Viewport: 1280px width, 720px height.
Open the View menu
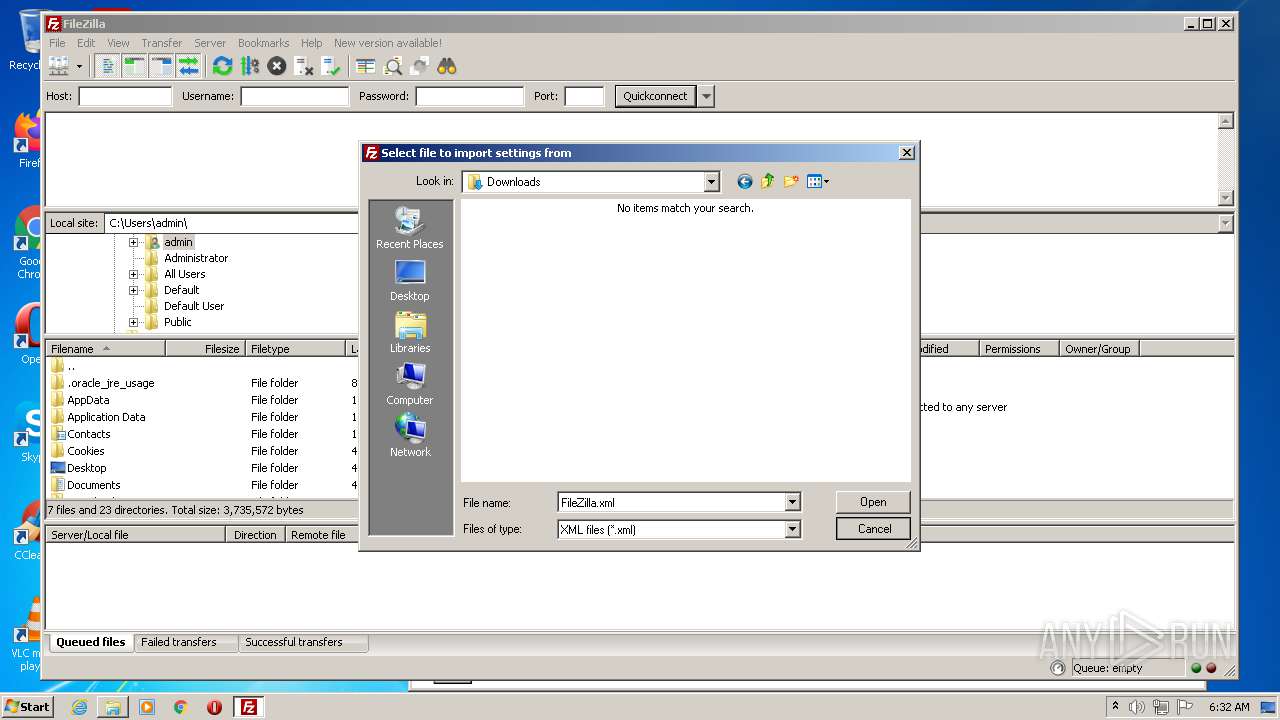[x=118, y=43]
